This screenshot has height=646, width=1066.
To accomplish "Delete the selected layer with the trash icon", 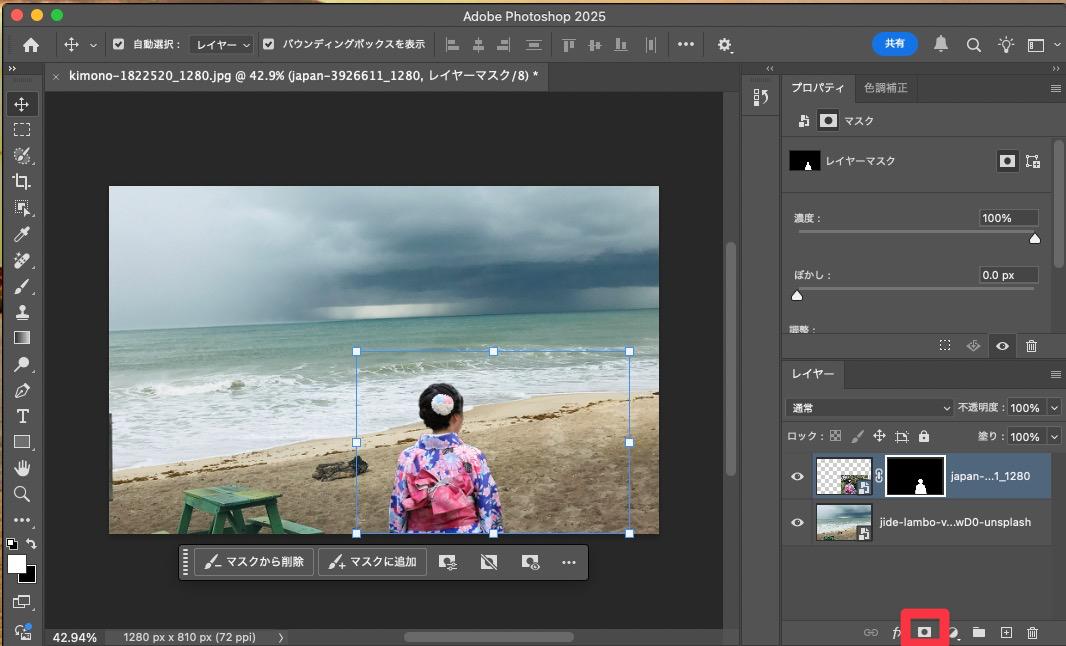I will (x=1032, y=632).
